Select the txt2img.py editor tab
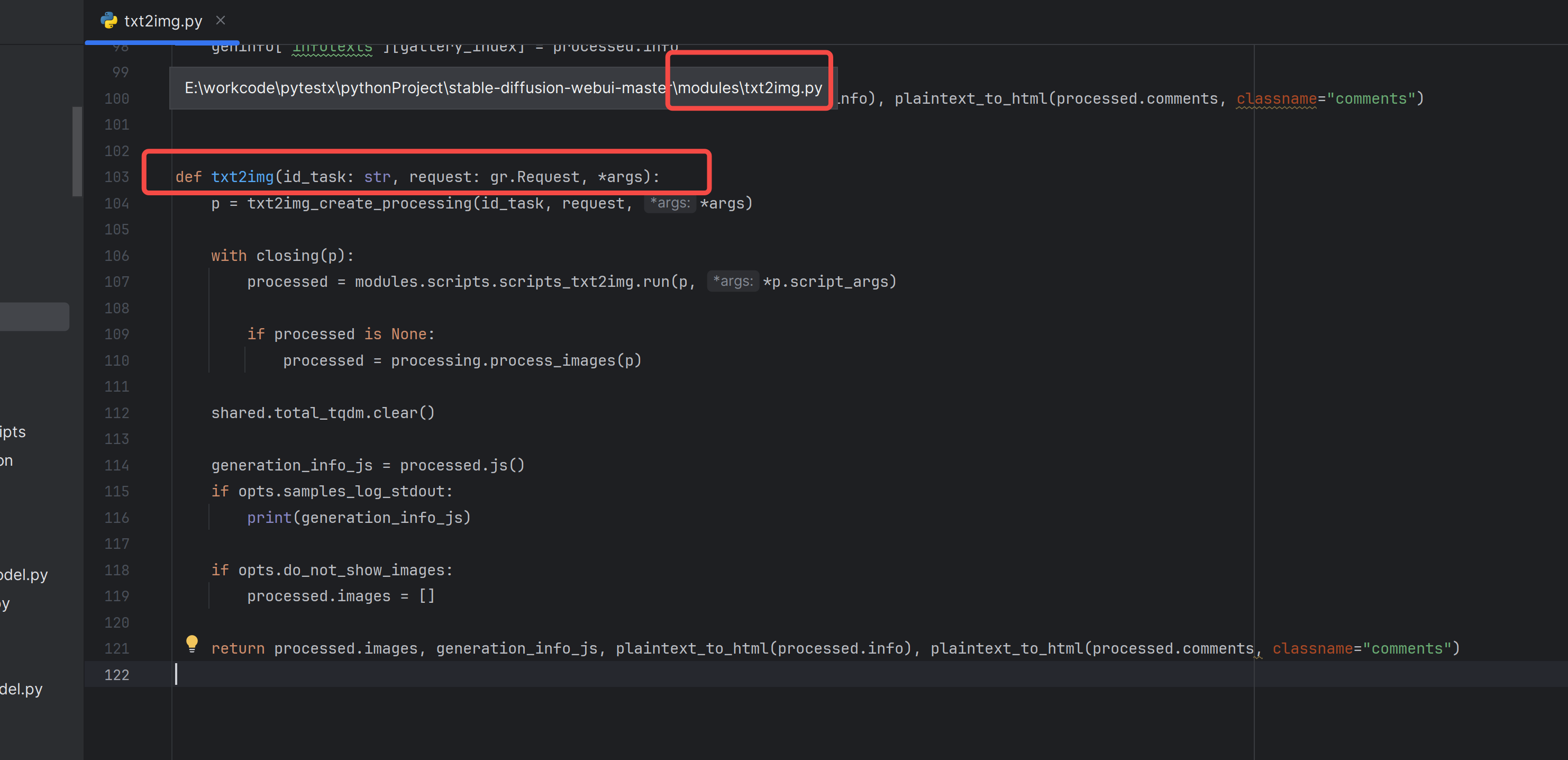 point(162,21)
